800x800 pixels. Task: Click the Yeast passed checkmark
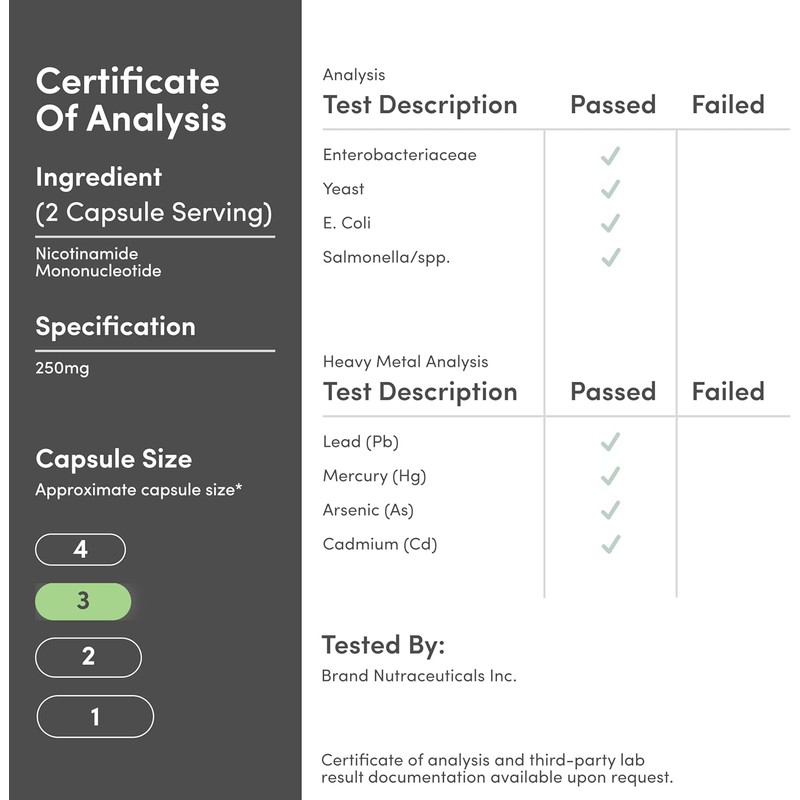click(611, 189)
